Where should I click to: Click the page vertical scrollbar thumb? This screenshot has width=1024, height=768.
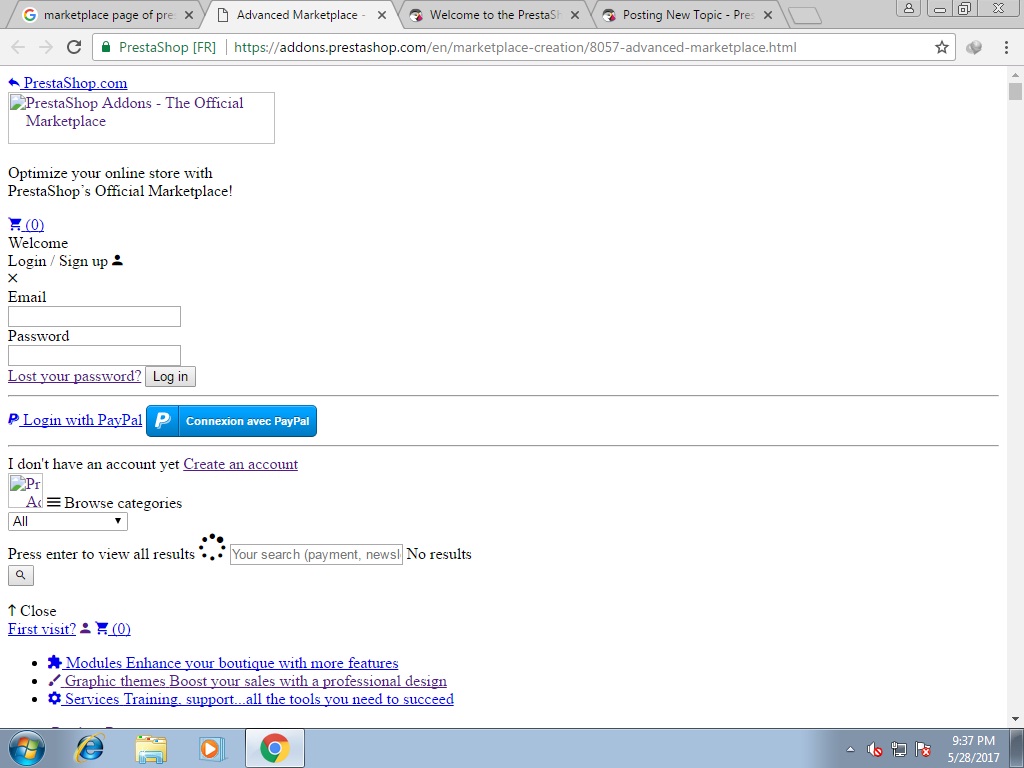coord(1015,91)
